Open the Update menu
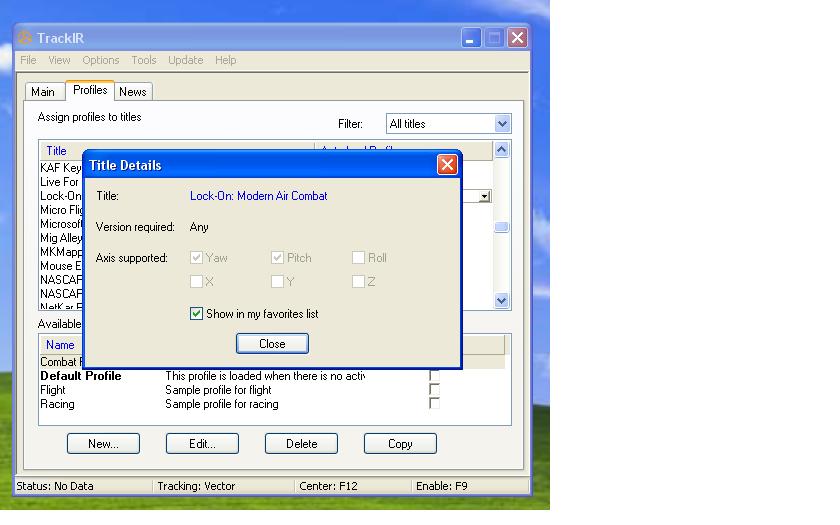840x525 pixels. pyautogui.click(x=185, y=60)
